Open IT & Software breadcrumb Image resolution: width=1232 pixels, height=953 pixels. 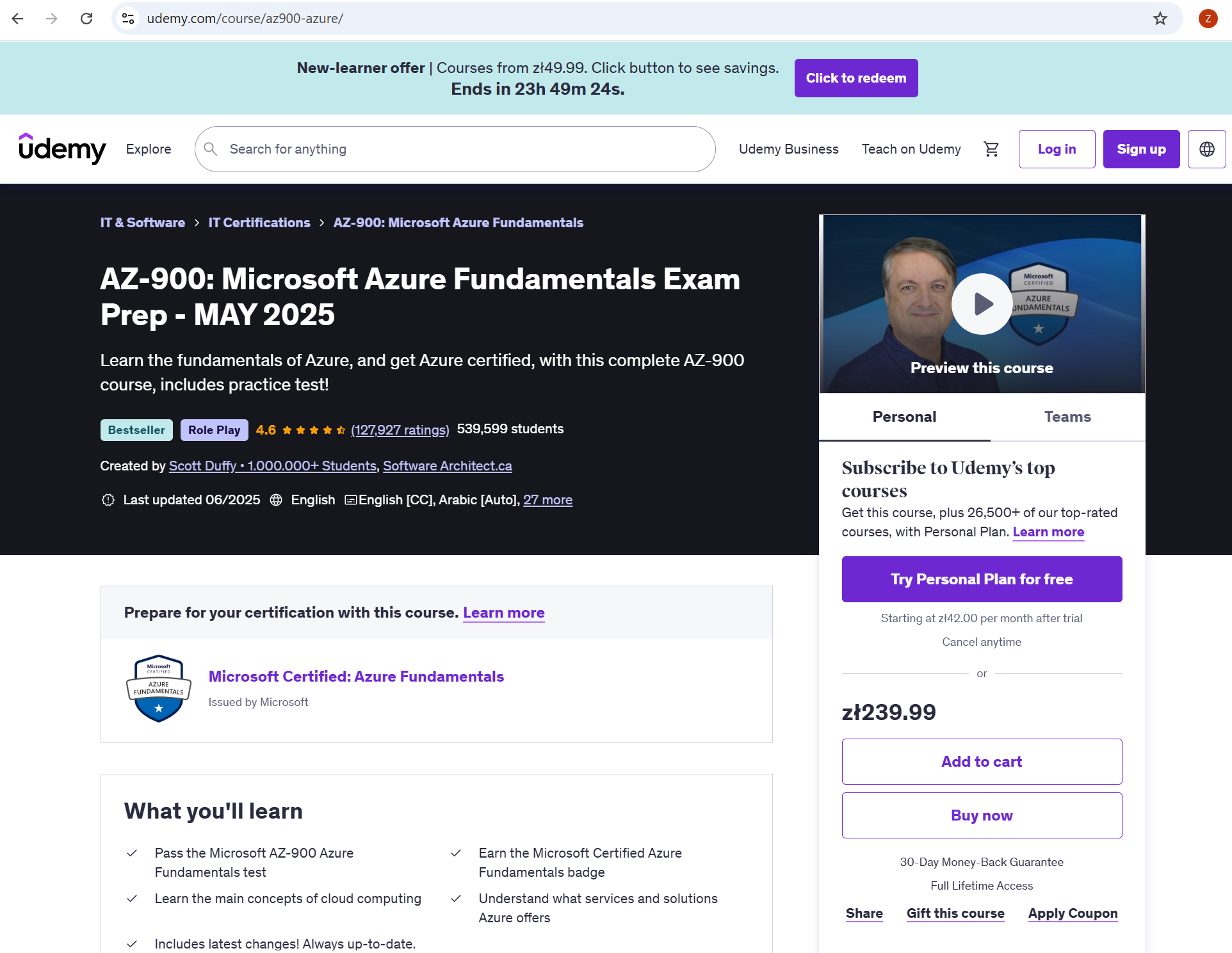coord(143,223)
